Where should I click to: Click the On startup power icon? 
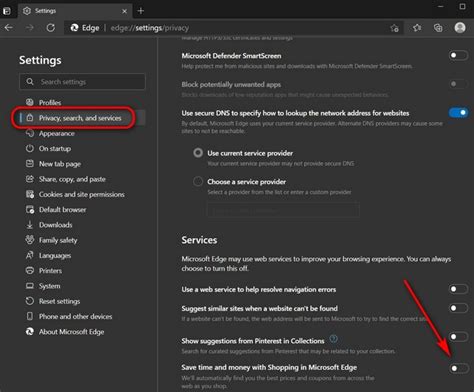[30, 148]
